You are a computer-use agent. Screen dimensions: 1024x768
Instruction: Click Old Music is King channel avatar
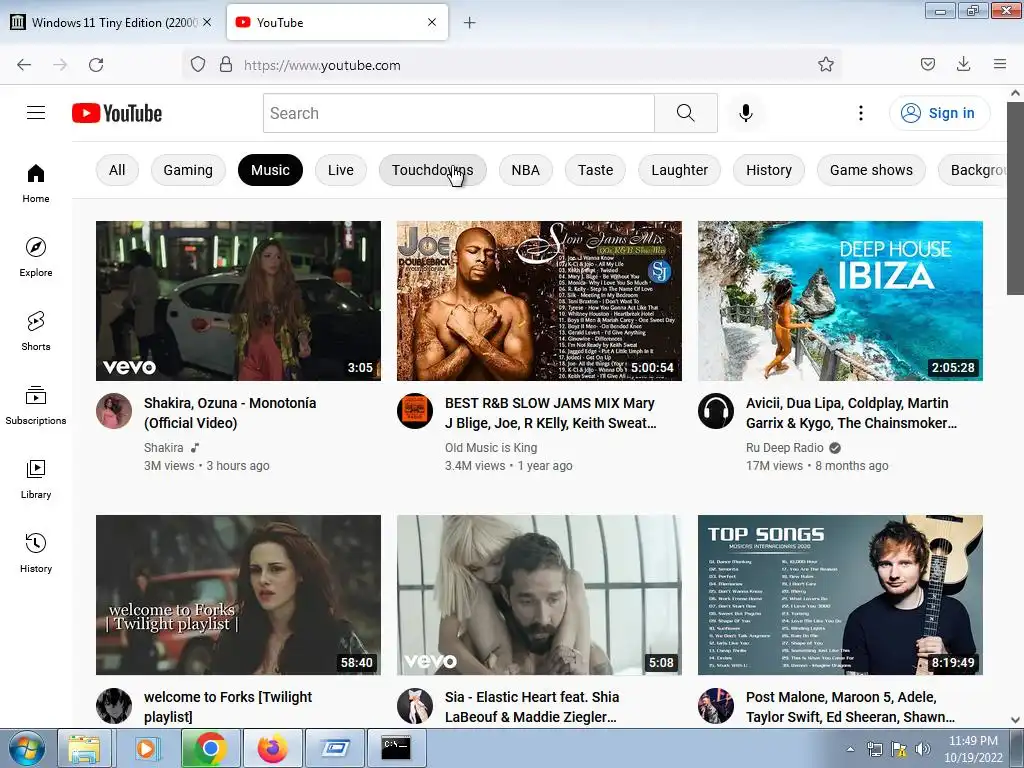click(x=415, y=411)
